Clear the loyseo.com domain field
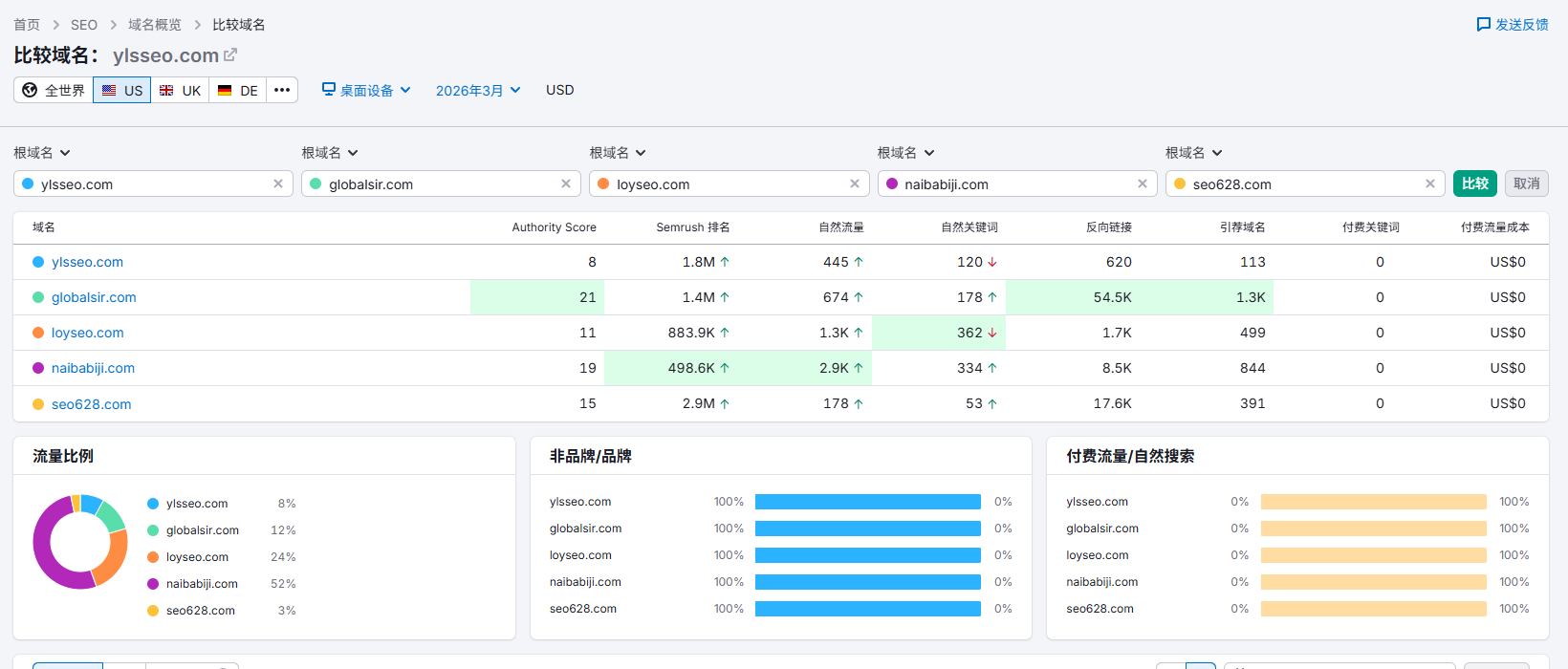Image resolution: width=1568 pixels, height=669 pixels. (855, 183)
